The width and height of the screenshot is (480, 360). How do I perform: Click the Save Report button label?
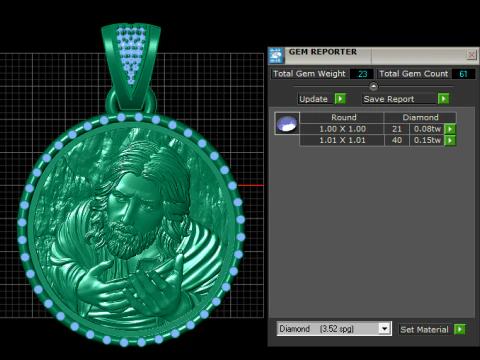tap(399, 99)
